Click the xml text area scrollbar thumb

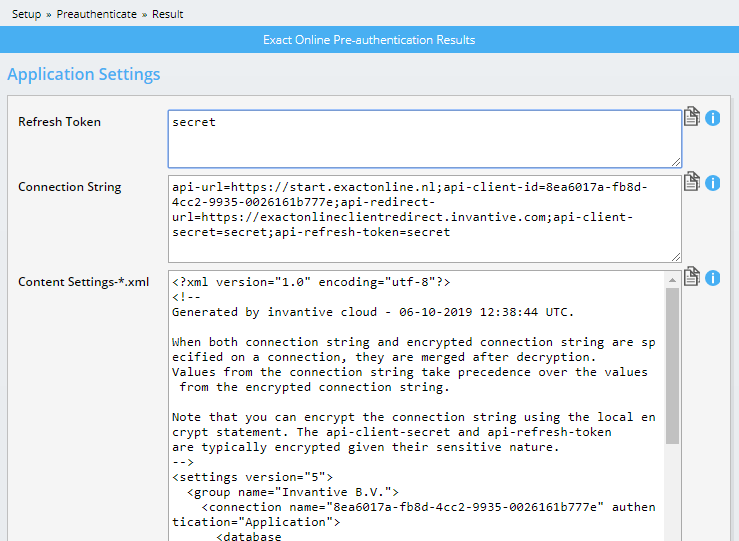pos(673,366)
